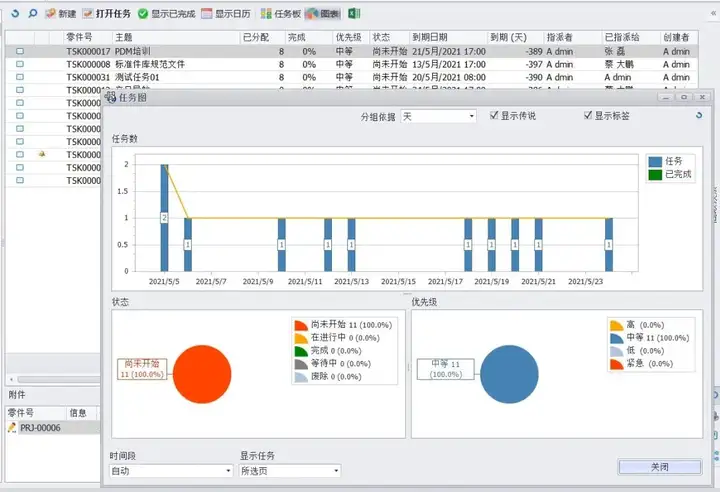The height and width of the screenshot is (492, 720).
Task: Sort by the 状态 column header
Action: (x=389, y=37)
